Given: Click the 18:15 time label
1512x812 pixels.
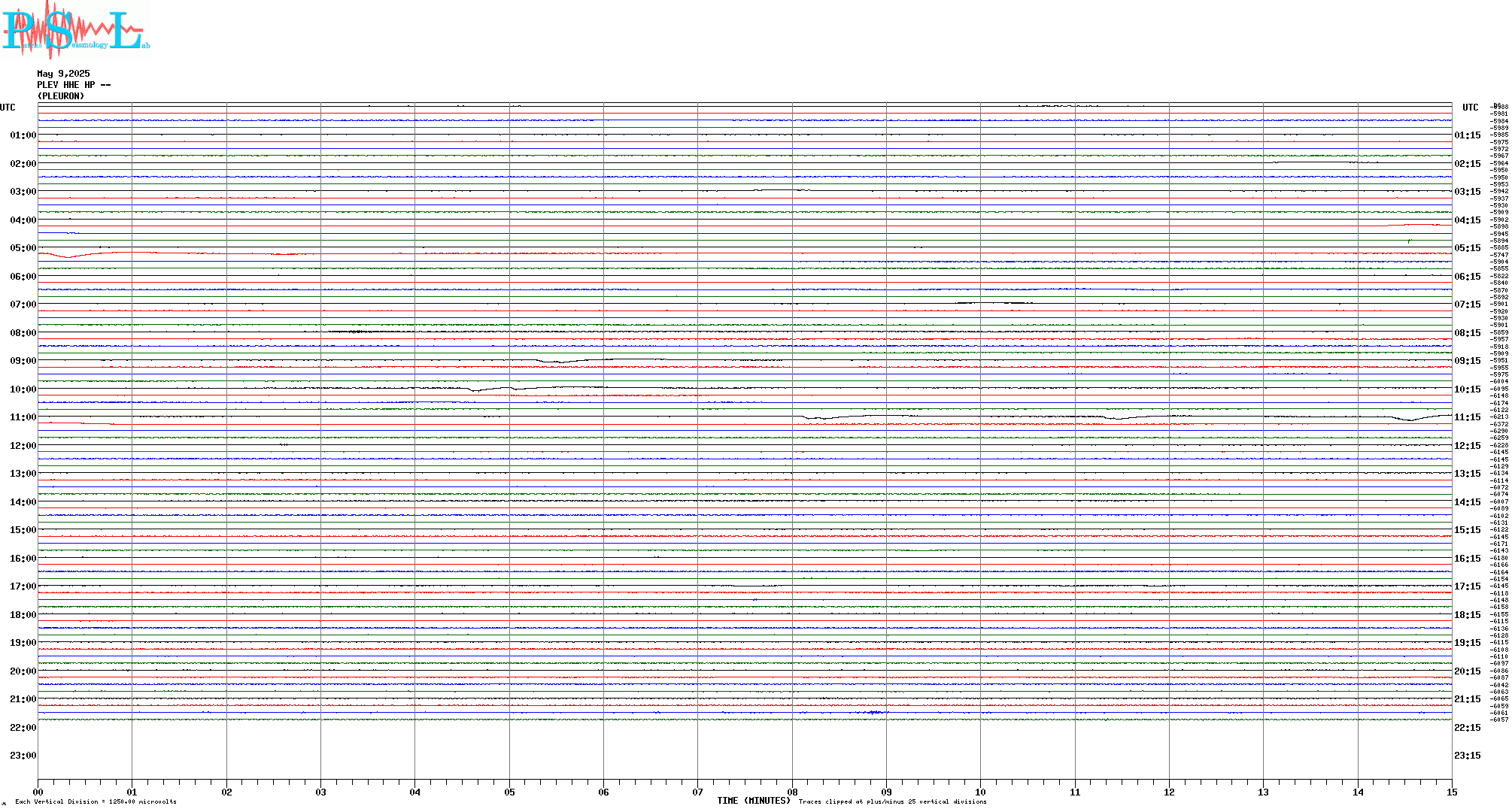Looking at the screenshot, I should pos(1468,615).
